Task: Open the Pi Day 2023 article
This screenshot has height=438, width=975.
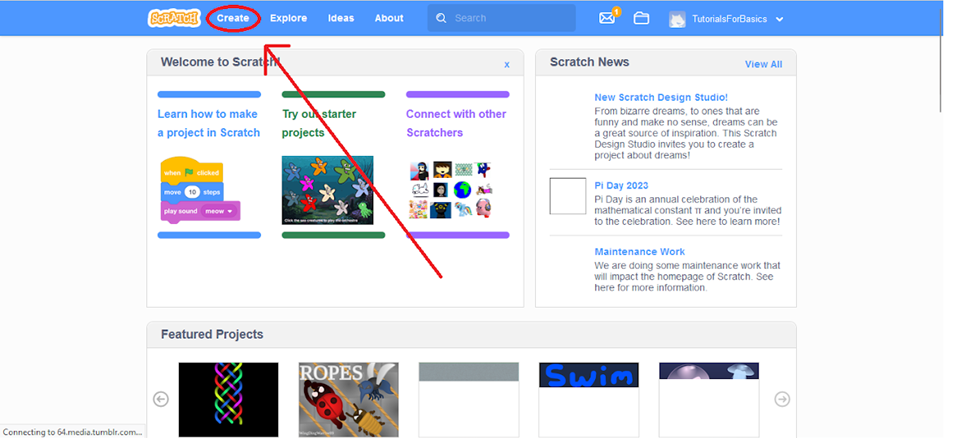Action: coord(621,185)
